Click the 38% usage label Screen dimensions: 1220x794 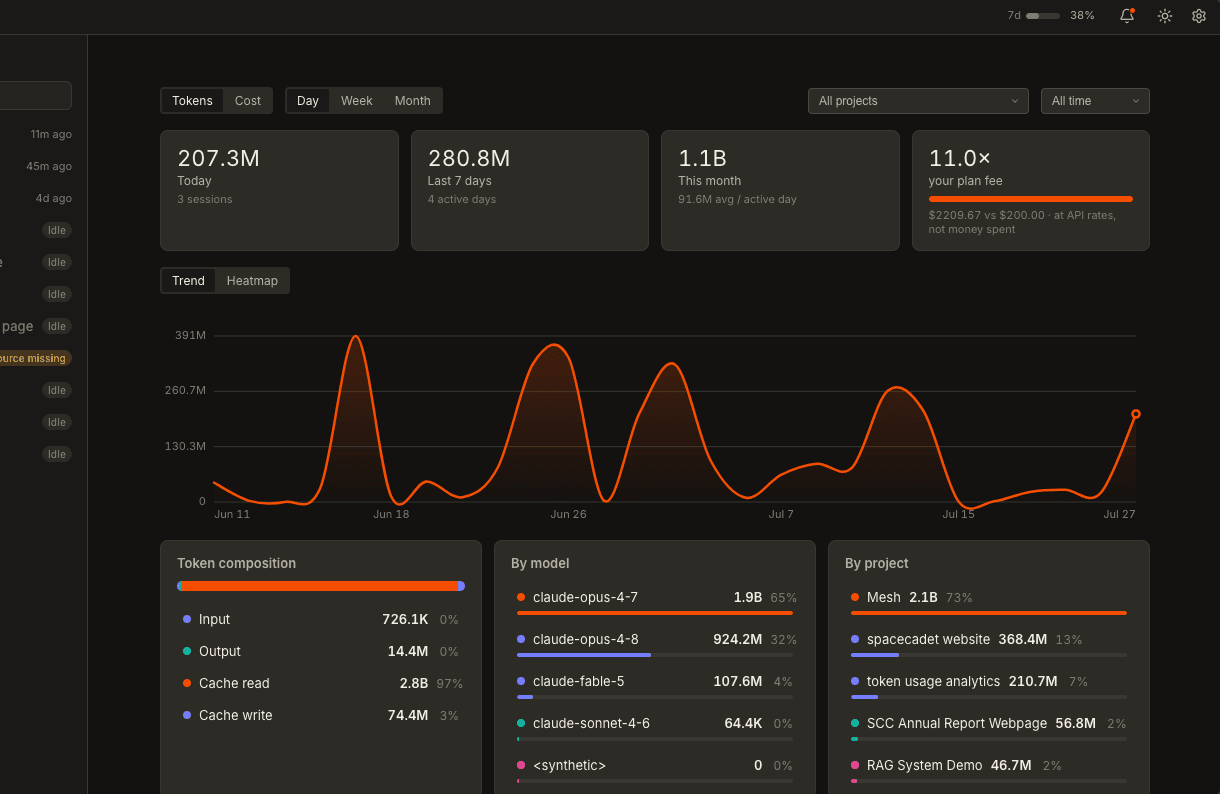tap(1082, 16)
